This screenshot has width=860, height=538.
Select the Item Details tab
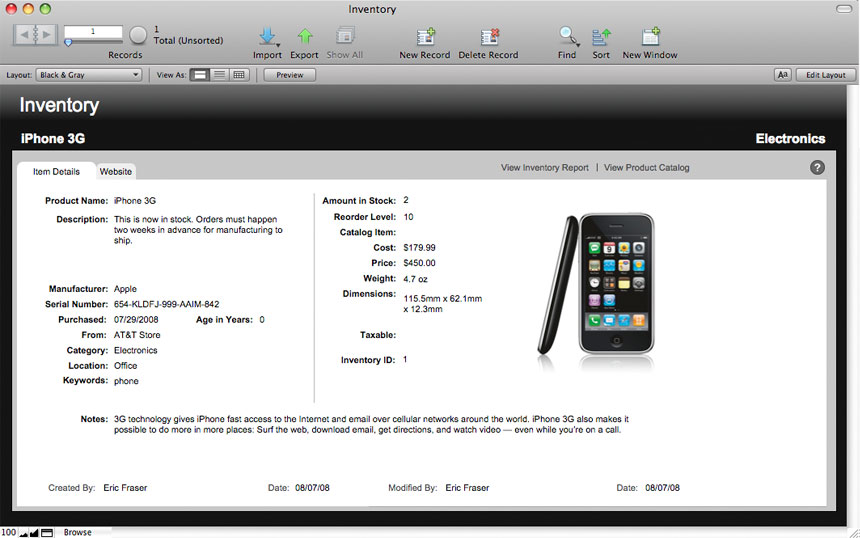(x=56, y=172)
